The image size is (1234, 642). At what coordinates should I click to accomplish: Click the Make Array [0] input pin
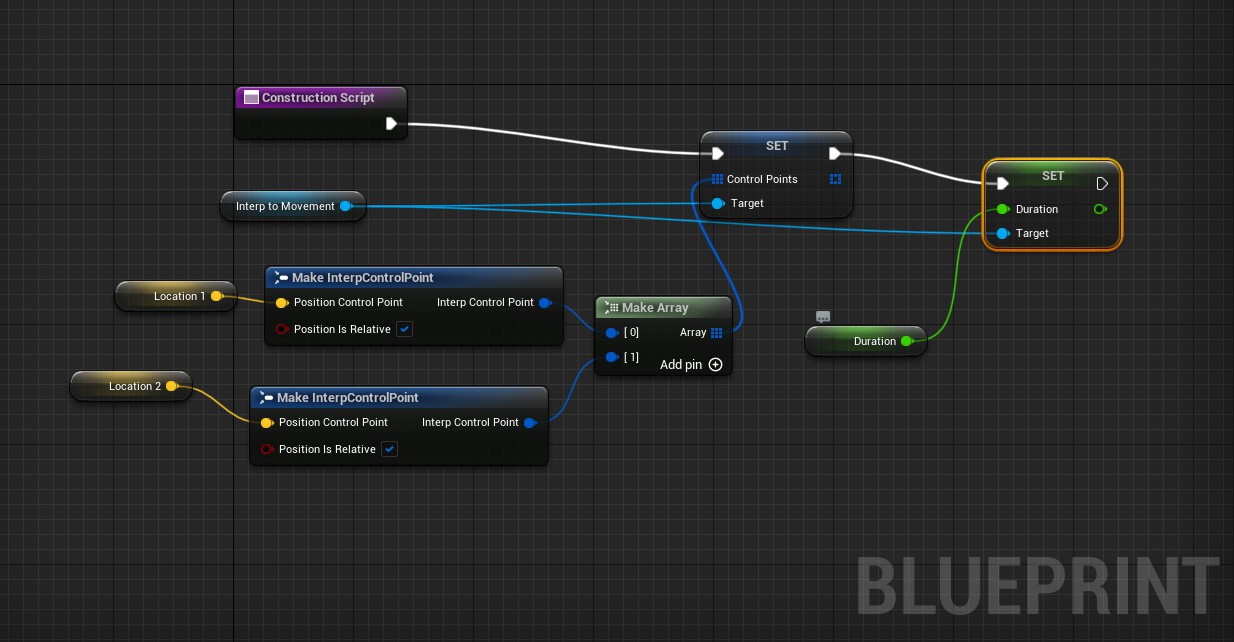click(612, 333)
